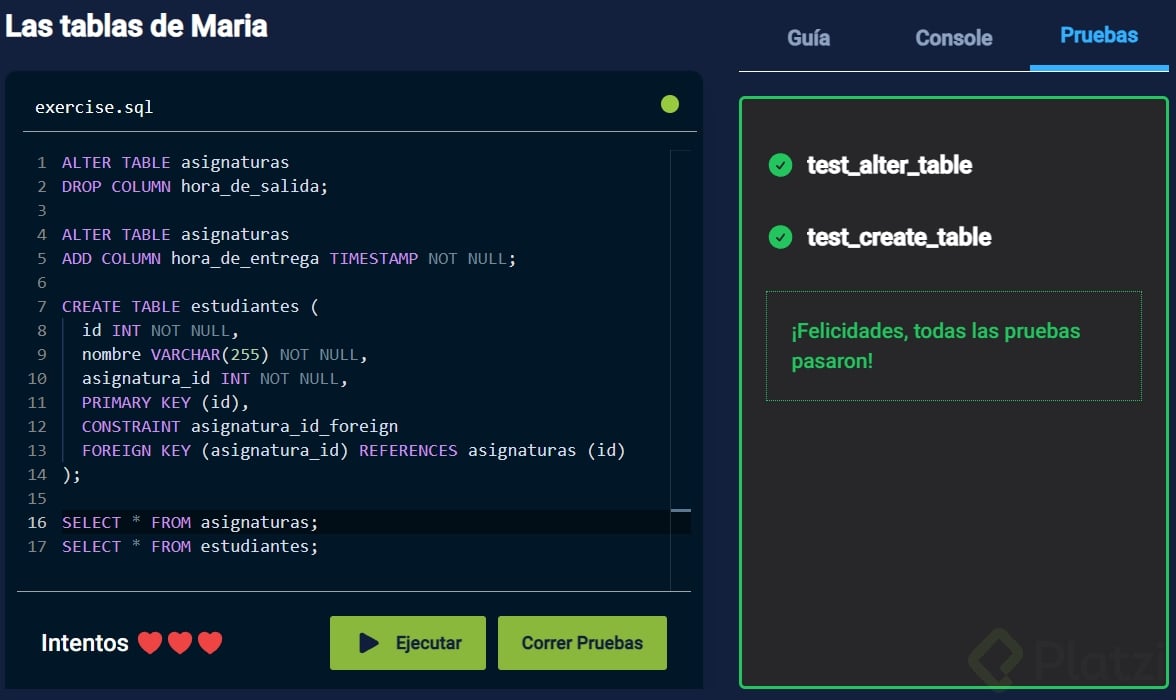Image resolution: width=1176 pixels, height=700 pixels.
Task: Click the editor minimap scrollbar marker
Action: (x=681, y=510)
